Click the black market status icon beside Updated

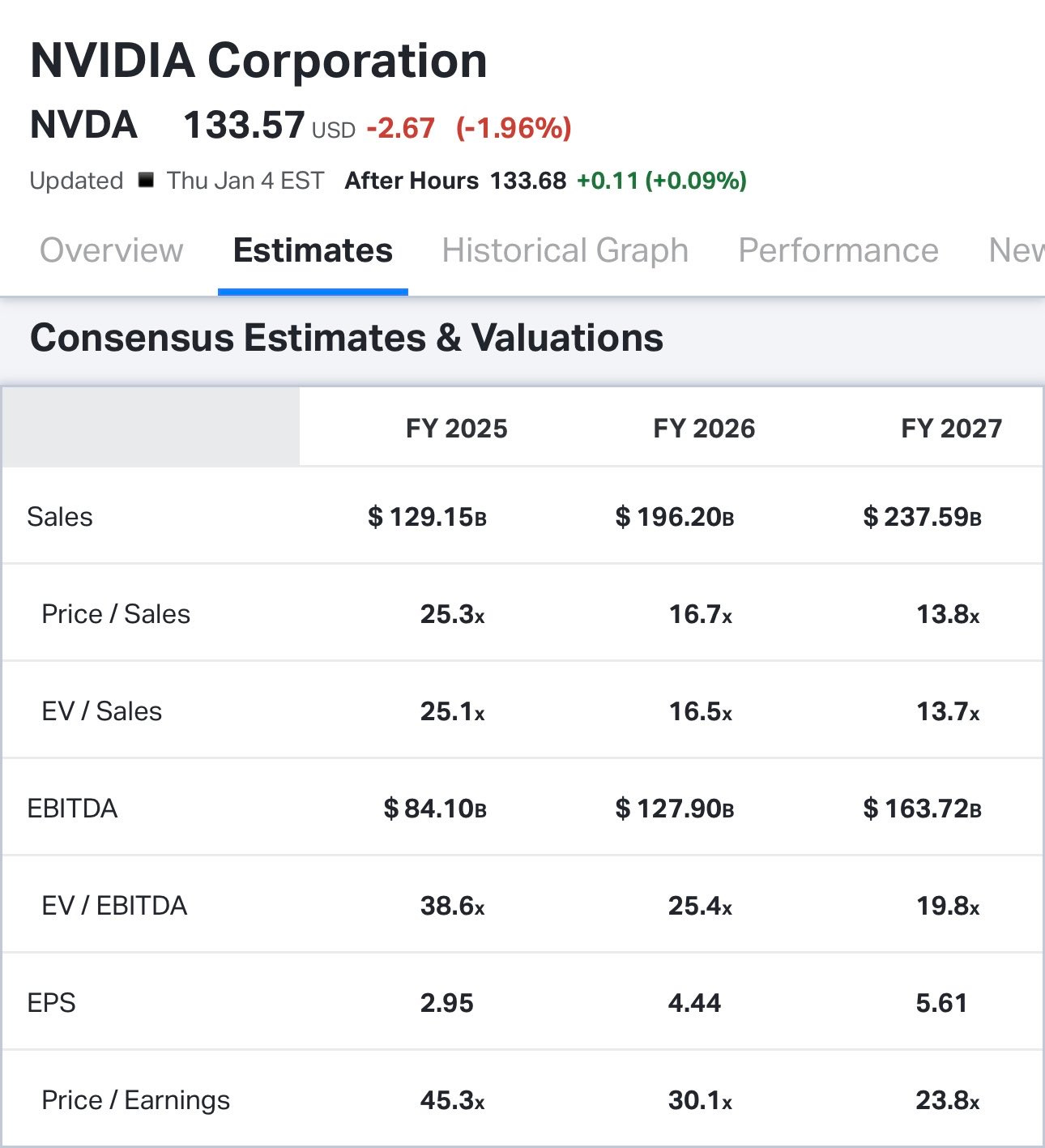[x=146, y=180]
